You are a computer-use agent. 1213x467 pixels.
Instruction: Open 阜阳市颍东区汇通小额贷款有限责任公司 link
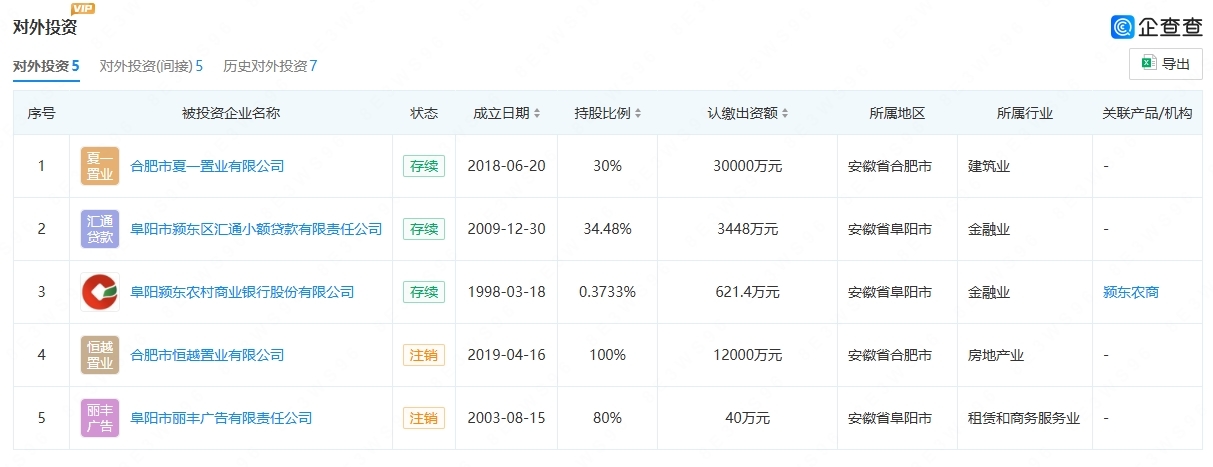click(x=257, y=229)
